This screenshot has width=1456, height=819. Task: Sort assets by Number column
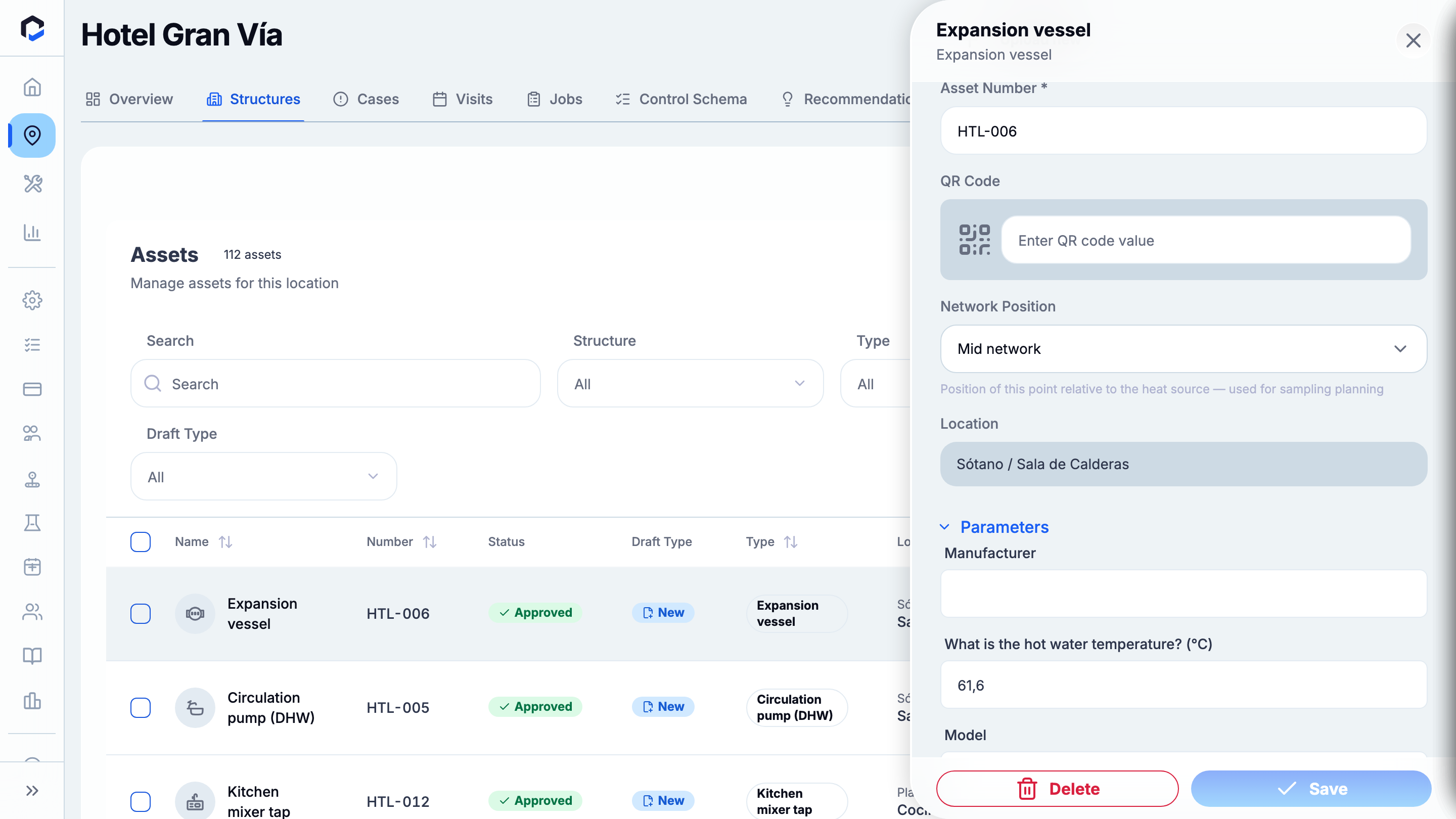tap(430, 541)
